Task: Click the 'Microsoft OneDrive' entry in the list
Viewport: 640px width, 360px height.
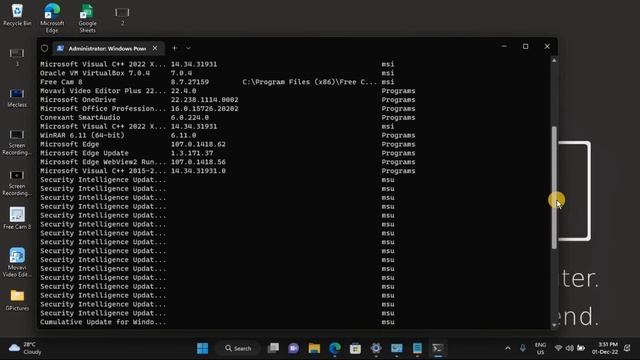Action: pyautogui.click(x=78, y=100)
